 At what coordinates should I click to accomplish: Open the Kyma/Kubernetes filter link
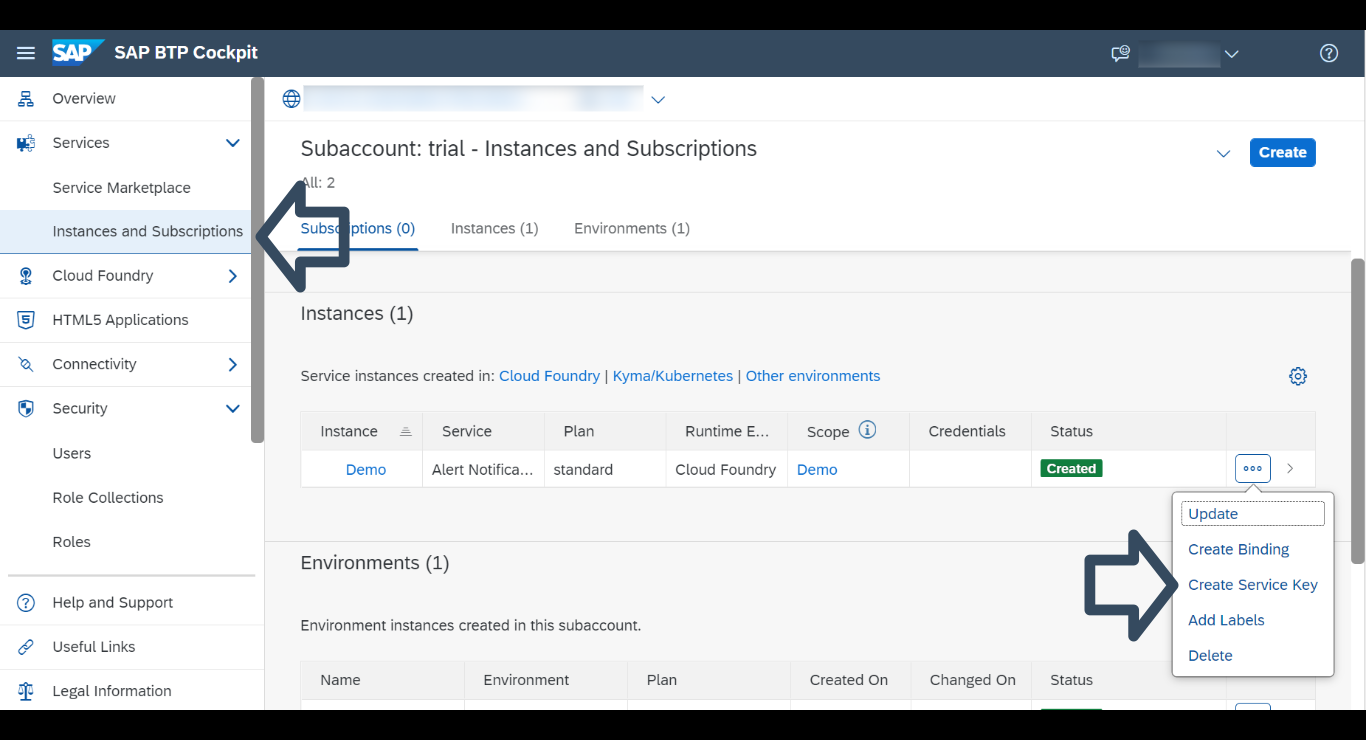coord(673,376)
